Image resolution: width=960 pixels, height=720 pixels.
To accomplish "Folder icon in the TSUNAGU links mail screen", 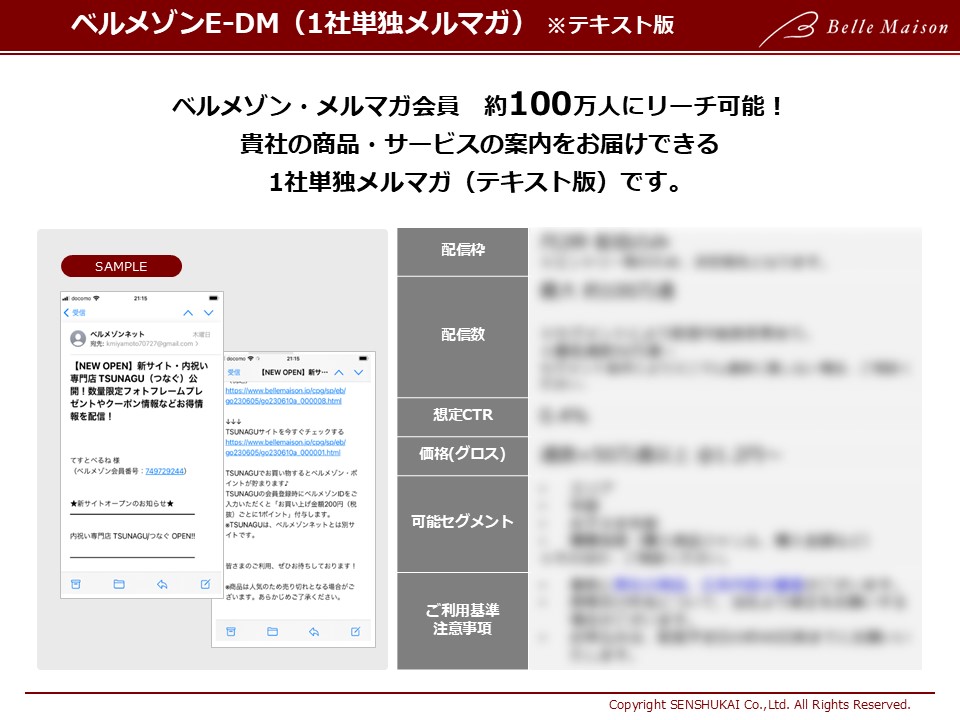I will point(272,631).
